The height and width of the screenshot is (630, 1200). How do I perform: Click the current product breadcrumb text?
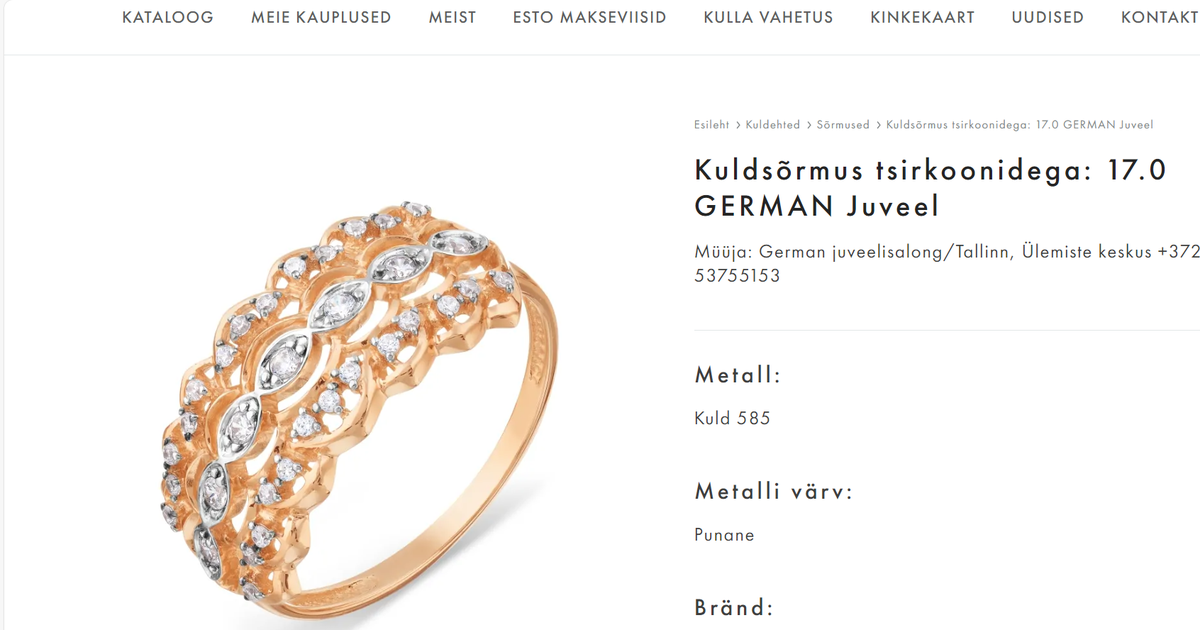click(x=1020, y=125)
